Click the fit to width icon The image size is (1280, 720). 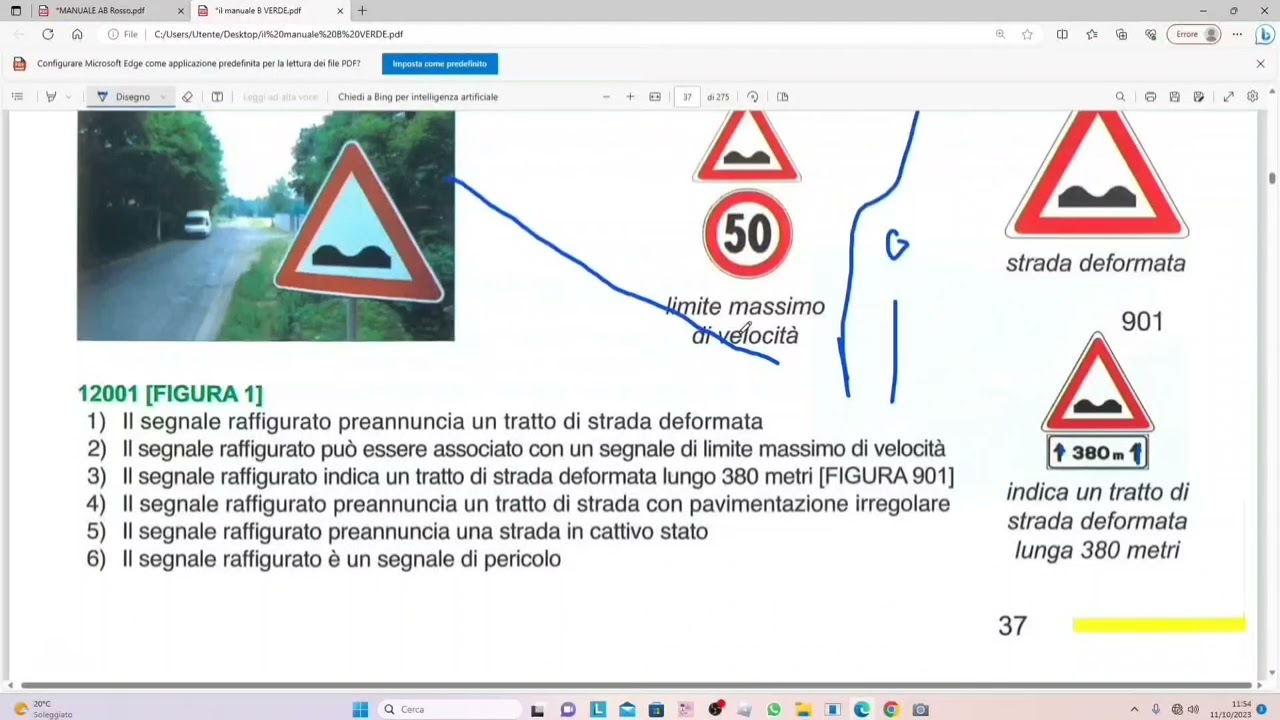click(655, 97)
